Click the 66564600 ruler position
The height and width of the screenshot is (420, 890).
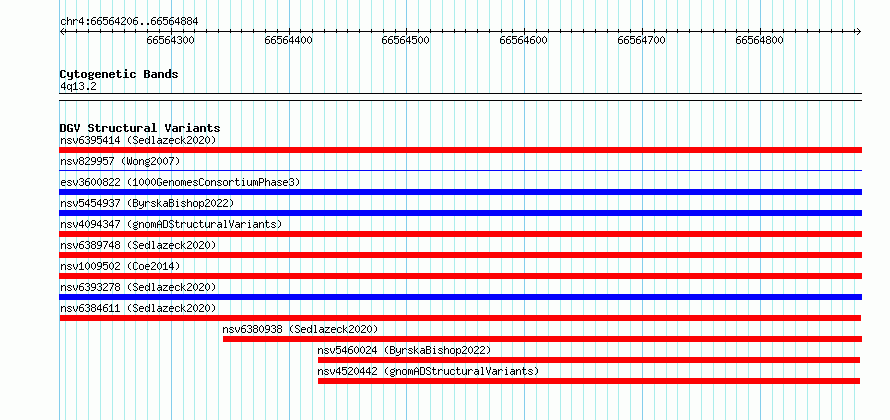(523, 40)
